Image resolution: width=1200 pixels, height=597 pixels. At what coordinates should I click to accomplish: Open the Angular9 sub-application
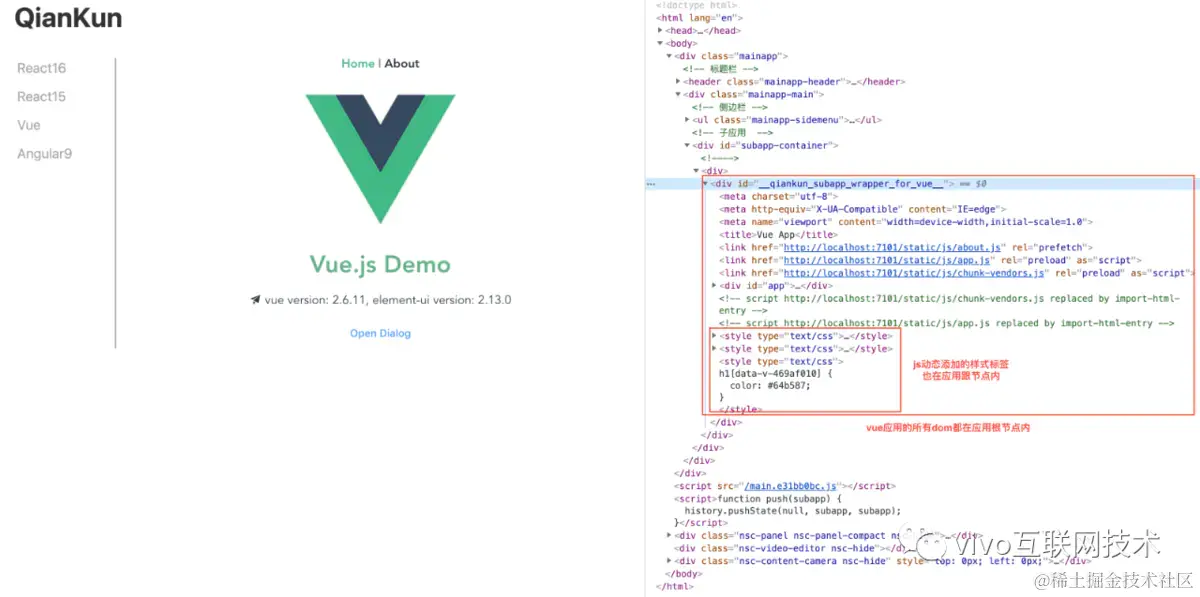45,154
